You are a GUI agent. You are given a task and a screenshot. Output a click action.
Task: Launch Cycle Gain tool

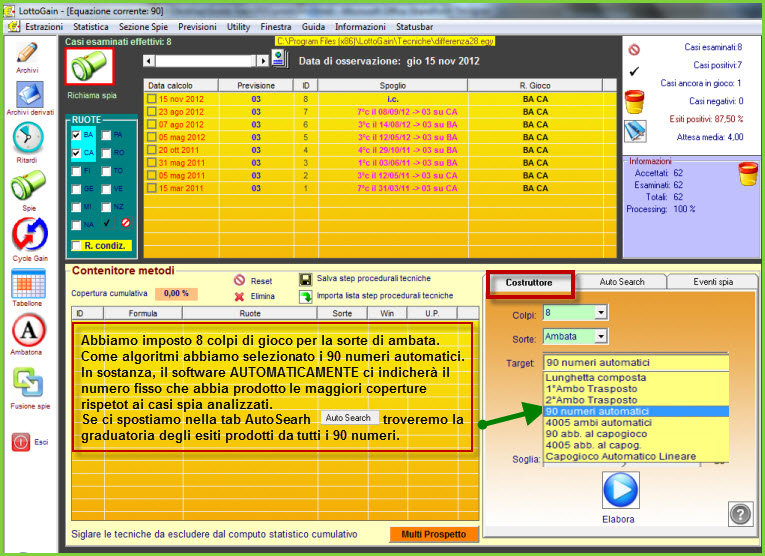click(30, 234)
